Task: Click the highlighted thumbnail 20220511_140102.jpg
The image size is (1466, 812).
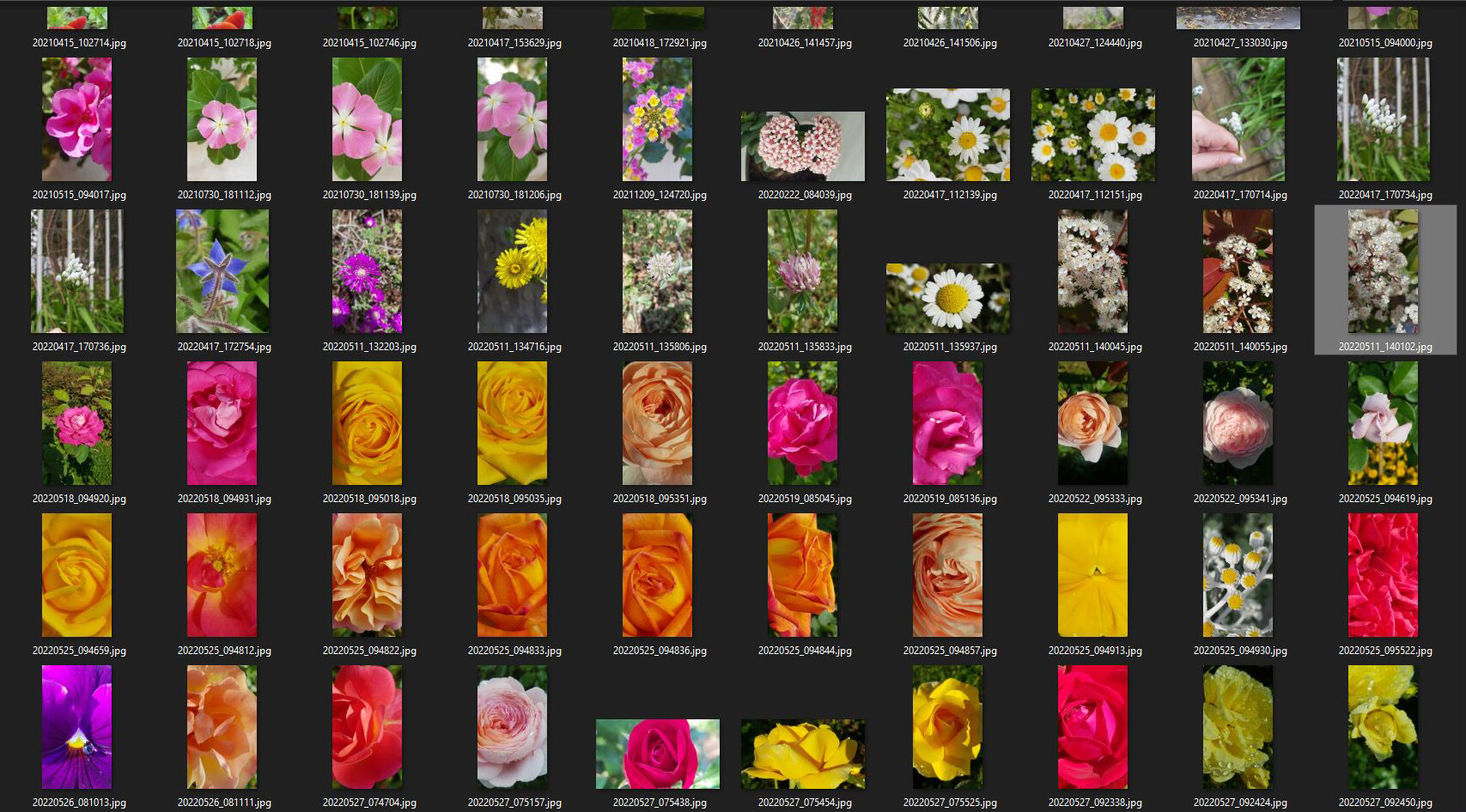Action: click(x=1384, y=271)
